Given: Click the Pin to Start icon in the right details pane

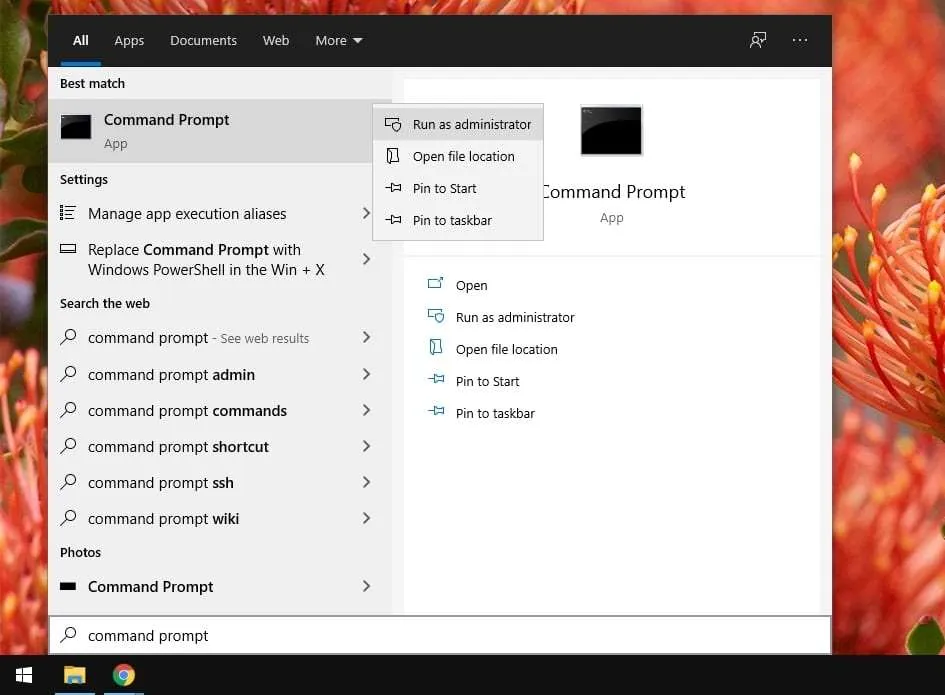Looking at the screenshot, I should tap(436, 380).
